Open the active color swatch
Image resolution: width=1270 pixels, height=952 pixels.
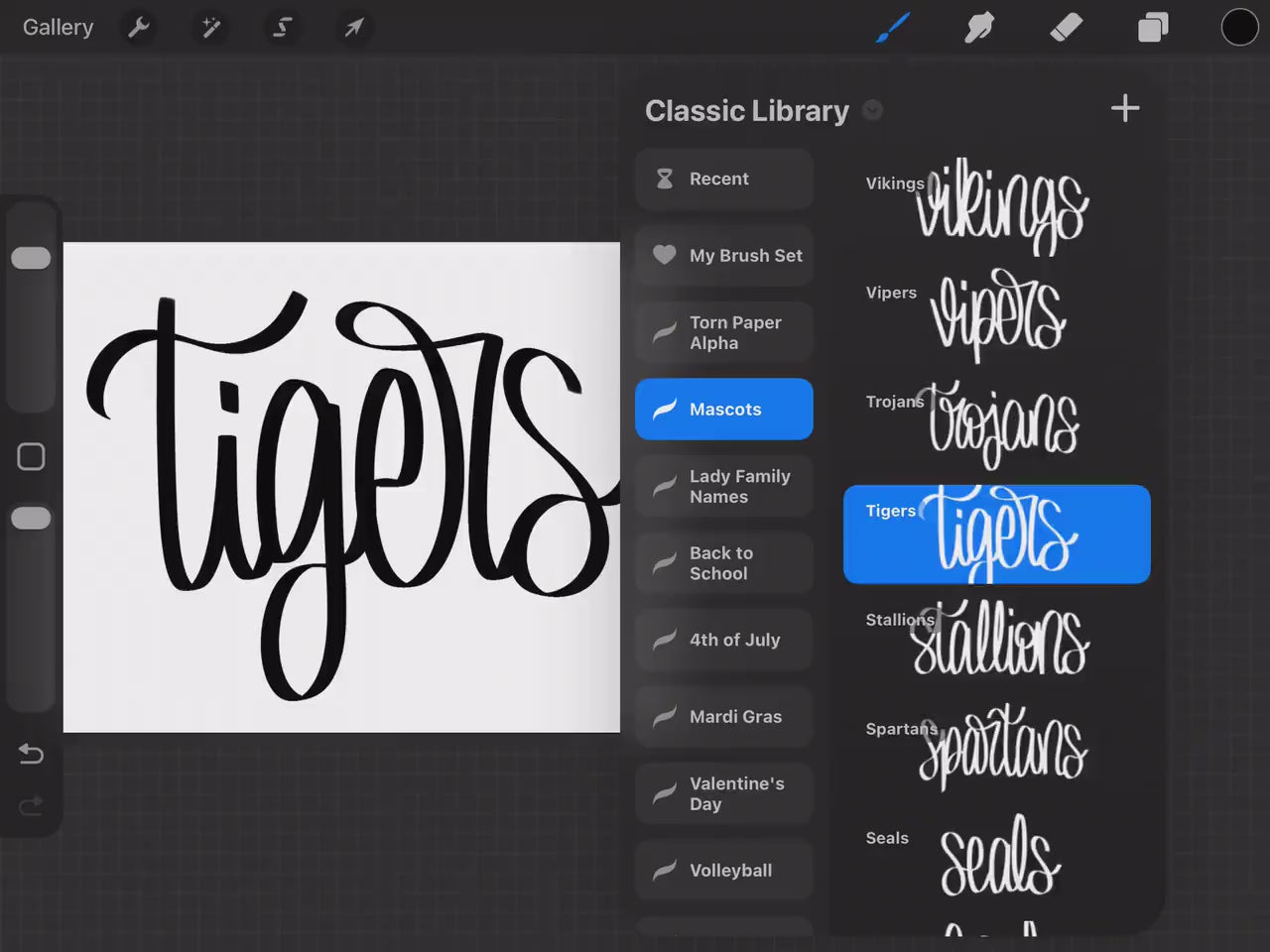(1239, 28)
